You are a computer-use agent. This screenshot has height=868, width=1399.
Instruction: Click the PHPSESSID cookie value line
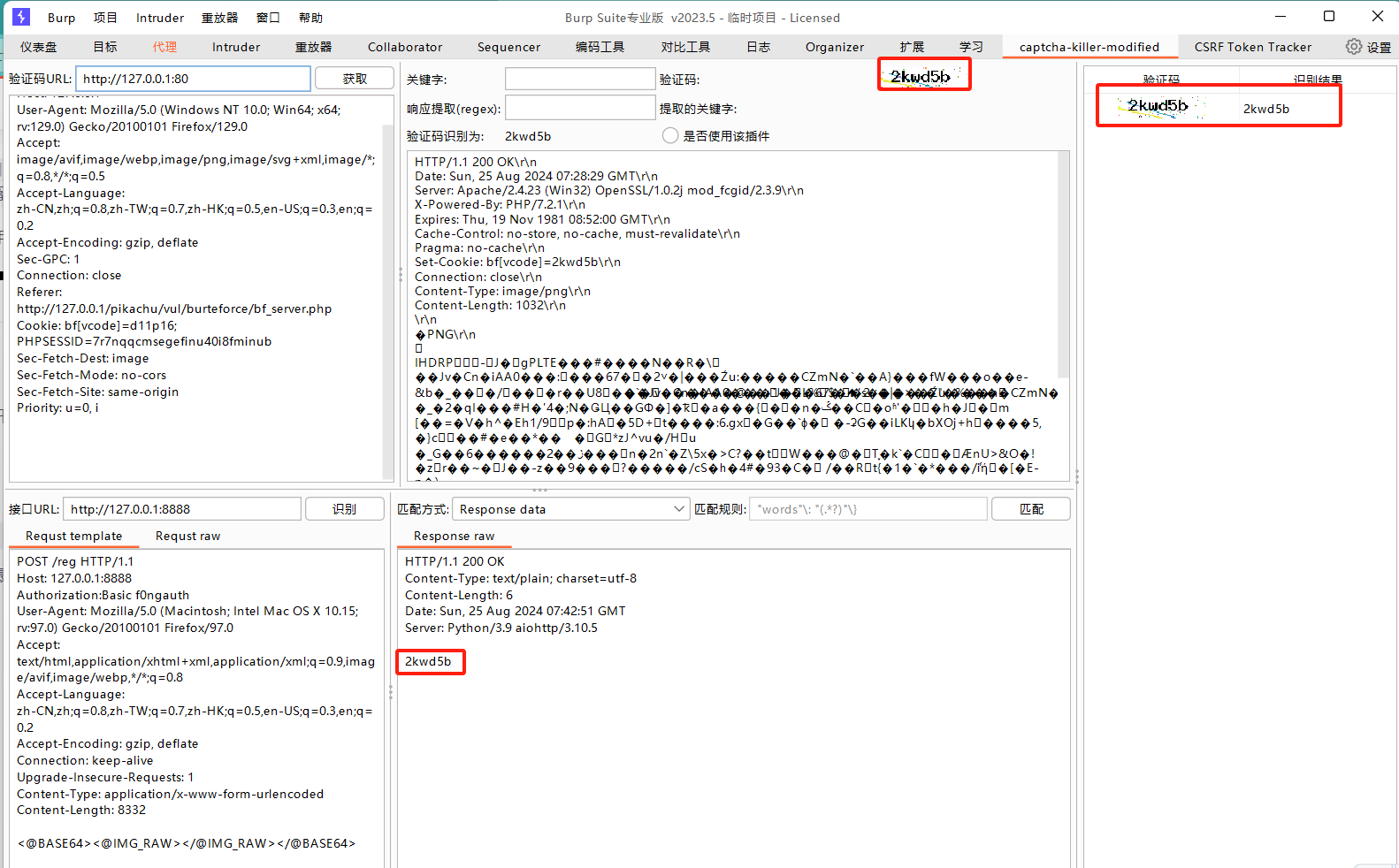pyautogui.click(x=143, y=341)
